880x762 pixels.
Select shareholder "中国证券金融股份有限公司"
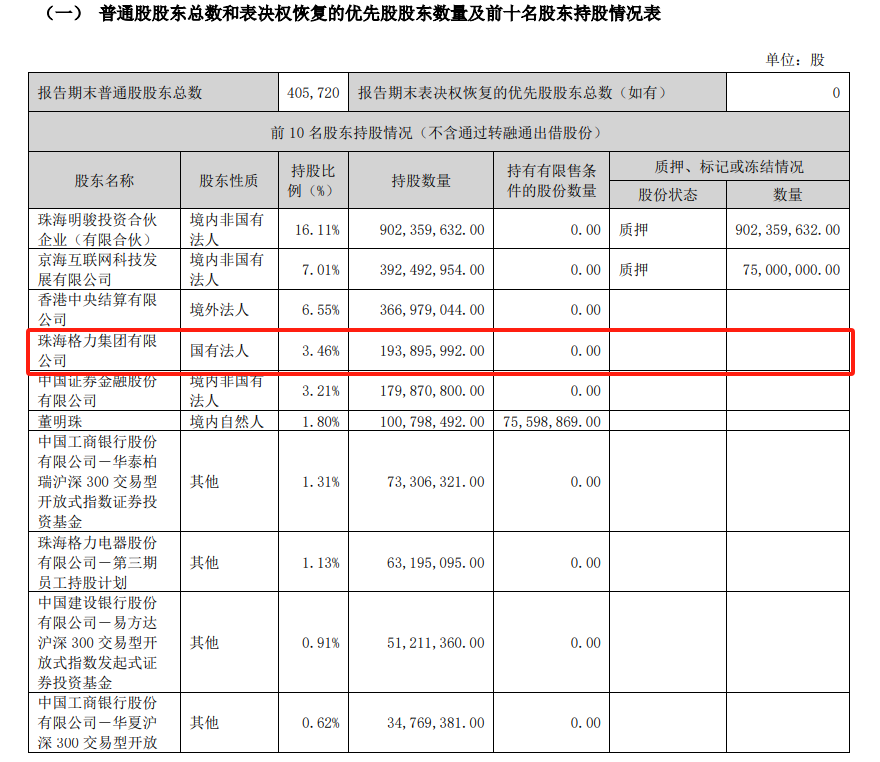(x=98, y=391)
